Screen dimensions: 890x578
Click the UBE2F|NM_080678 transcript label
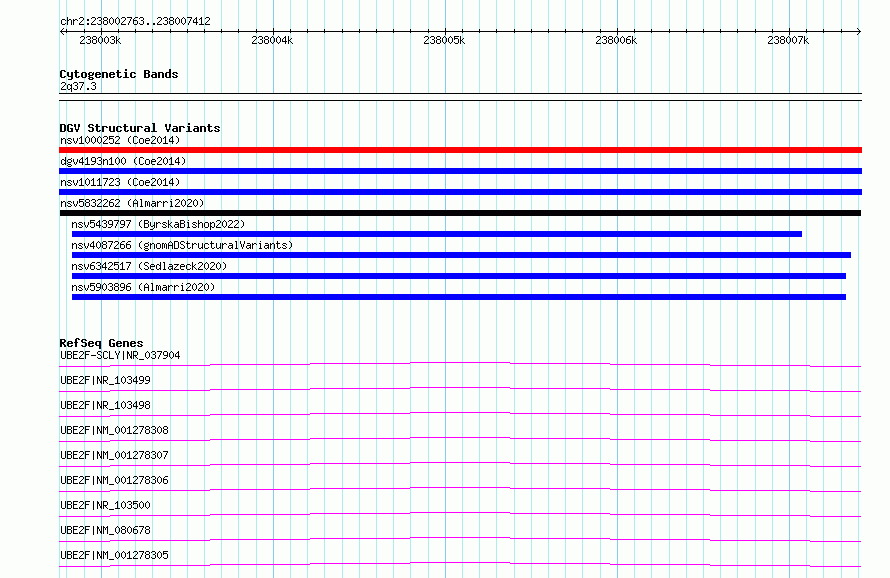point(105,530)
